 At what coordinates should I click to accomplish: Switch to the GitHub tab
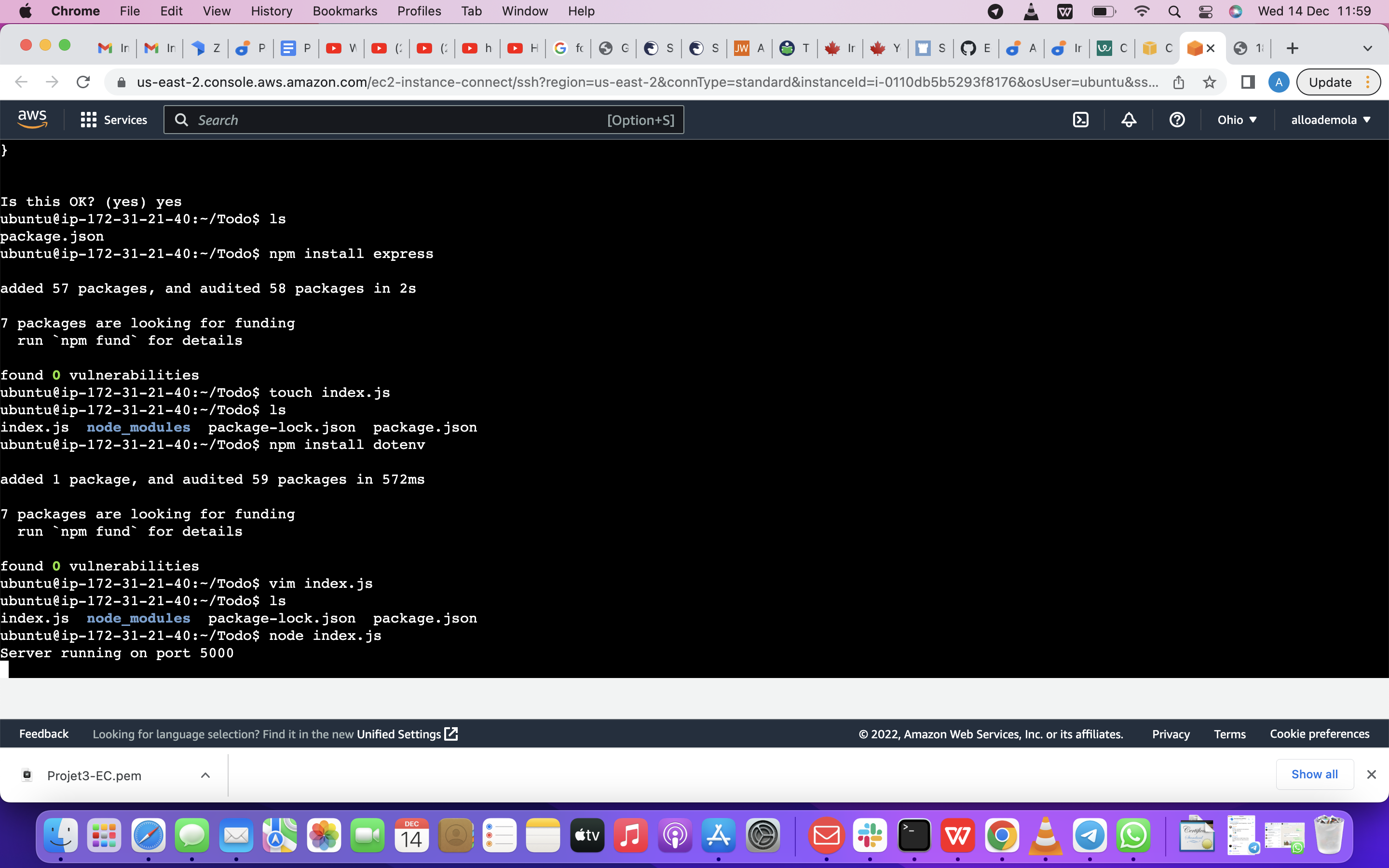[x=975, y=48]
